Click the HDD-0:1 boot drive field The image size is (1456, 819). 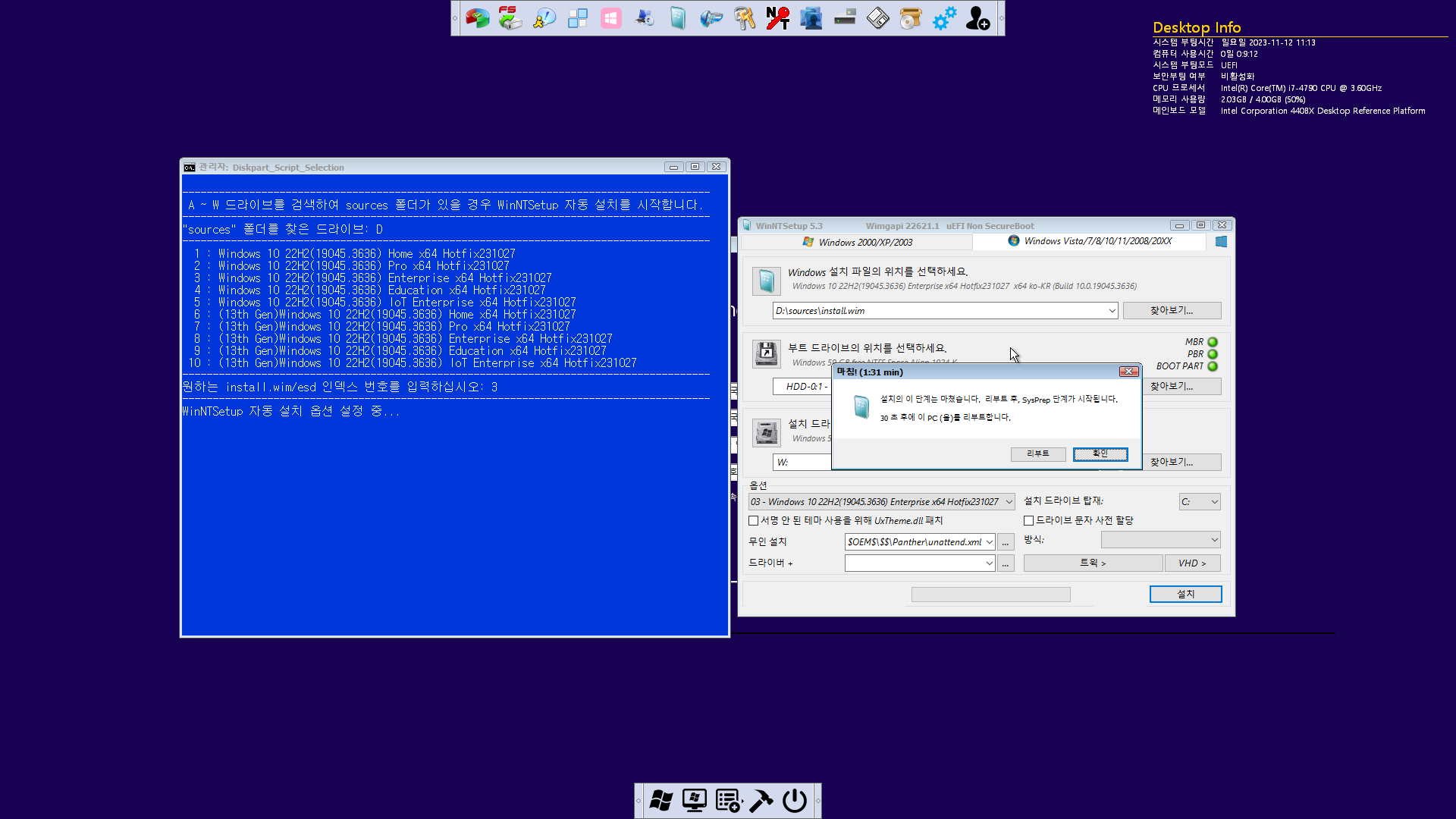pos(802,387)
